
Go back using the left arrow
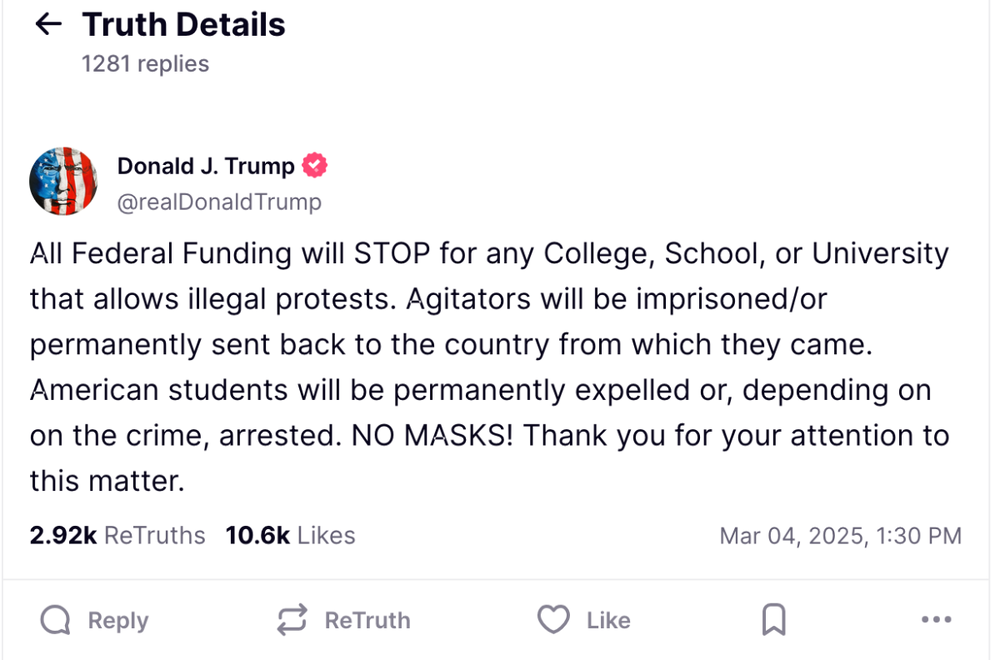(x=48, y=25)
